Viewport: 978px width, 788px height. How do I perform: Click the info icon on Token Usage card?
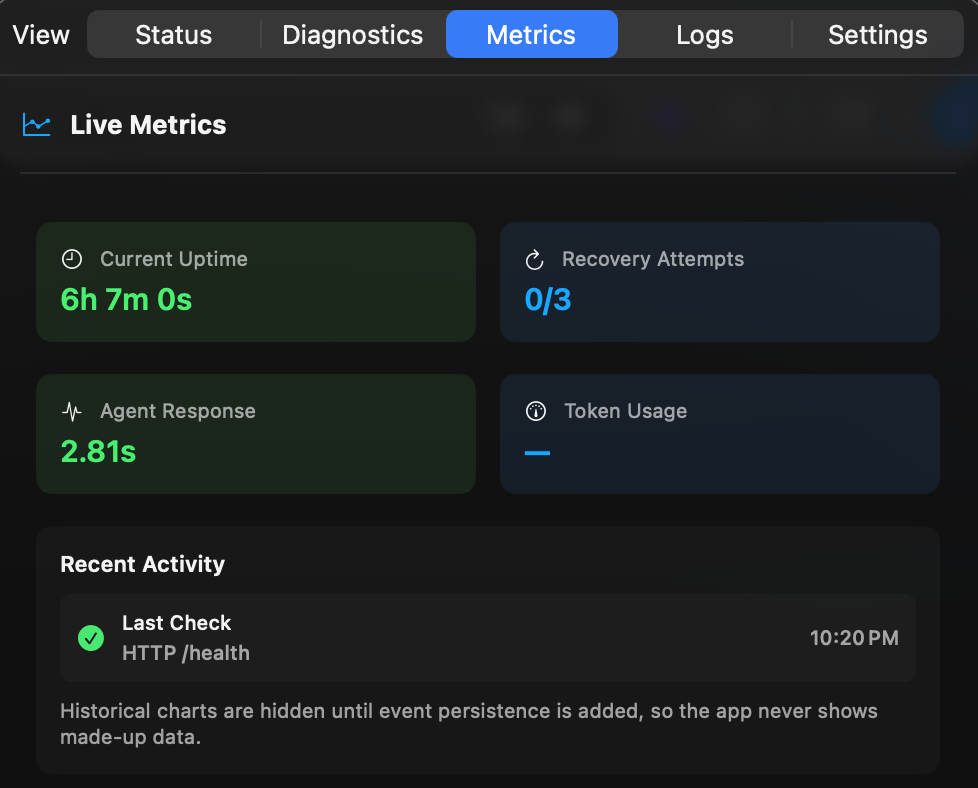(534, 410)
